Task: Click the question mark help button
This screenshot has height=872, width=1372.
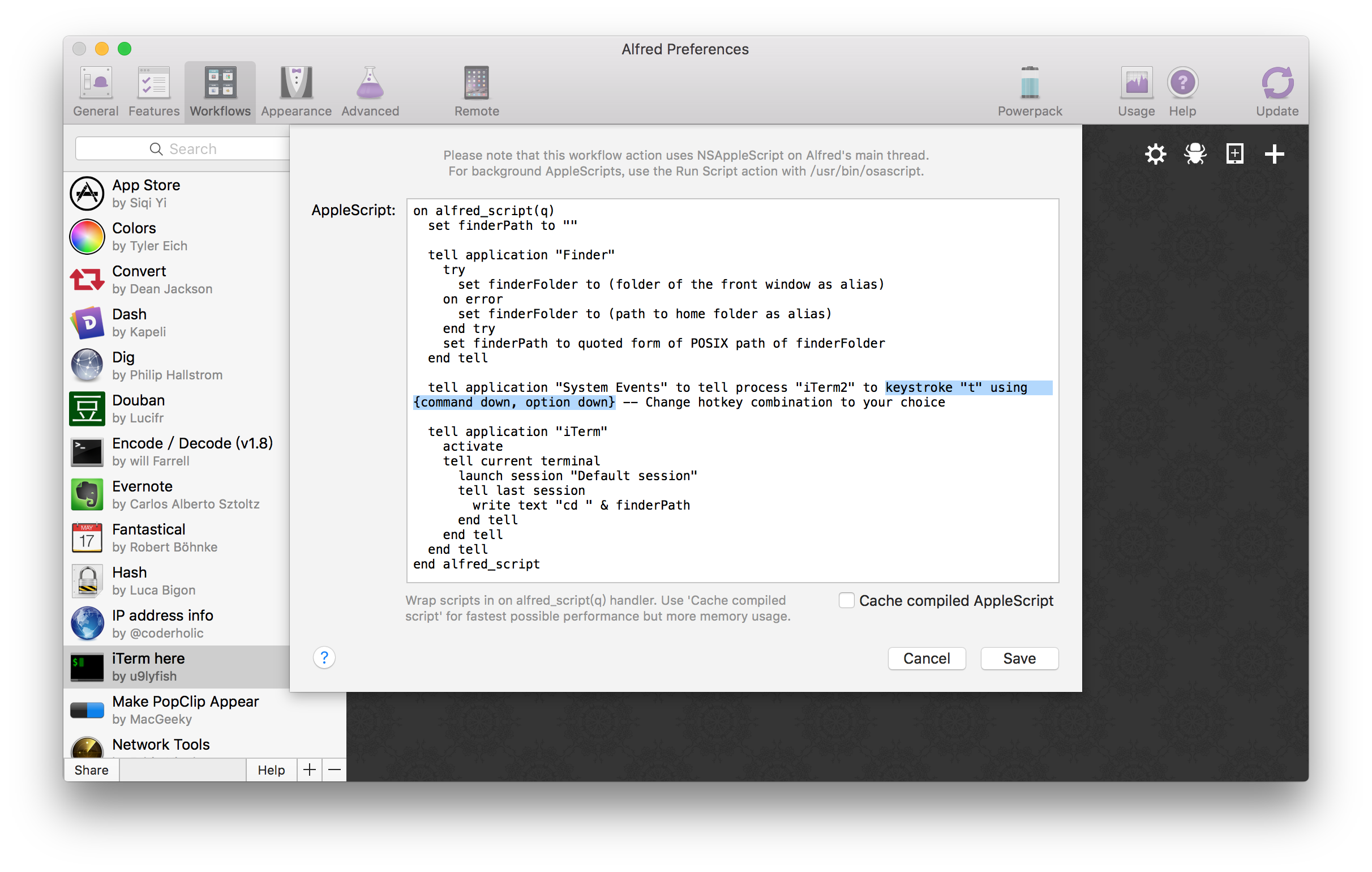Action: [324, 658]
